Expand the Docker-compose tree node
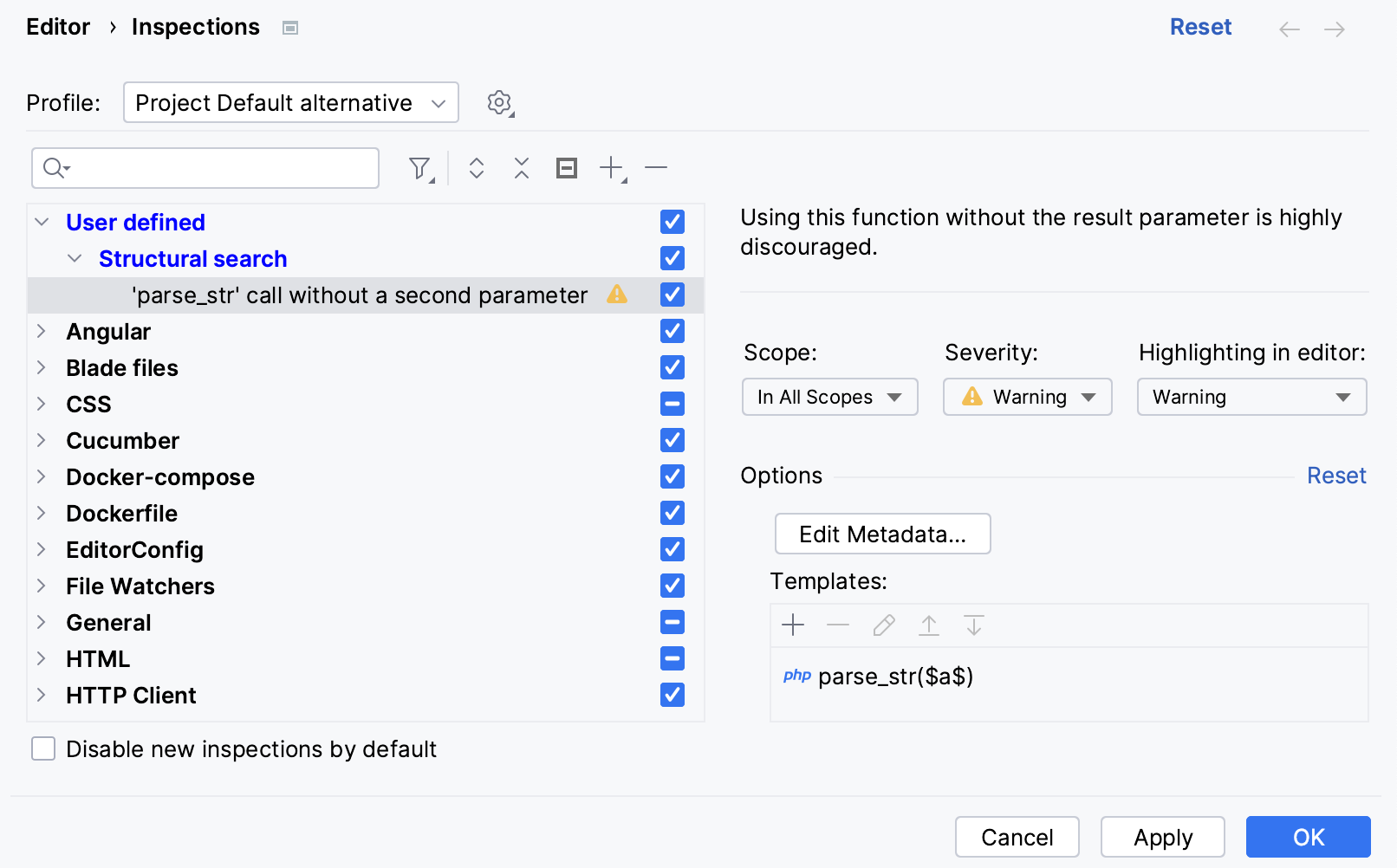This screenshot has width=1397, height=868. (x=41, y=477)
